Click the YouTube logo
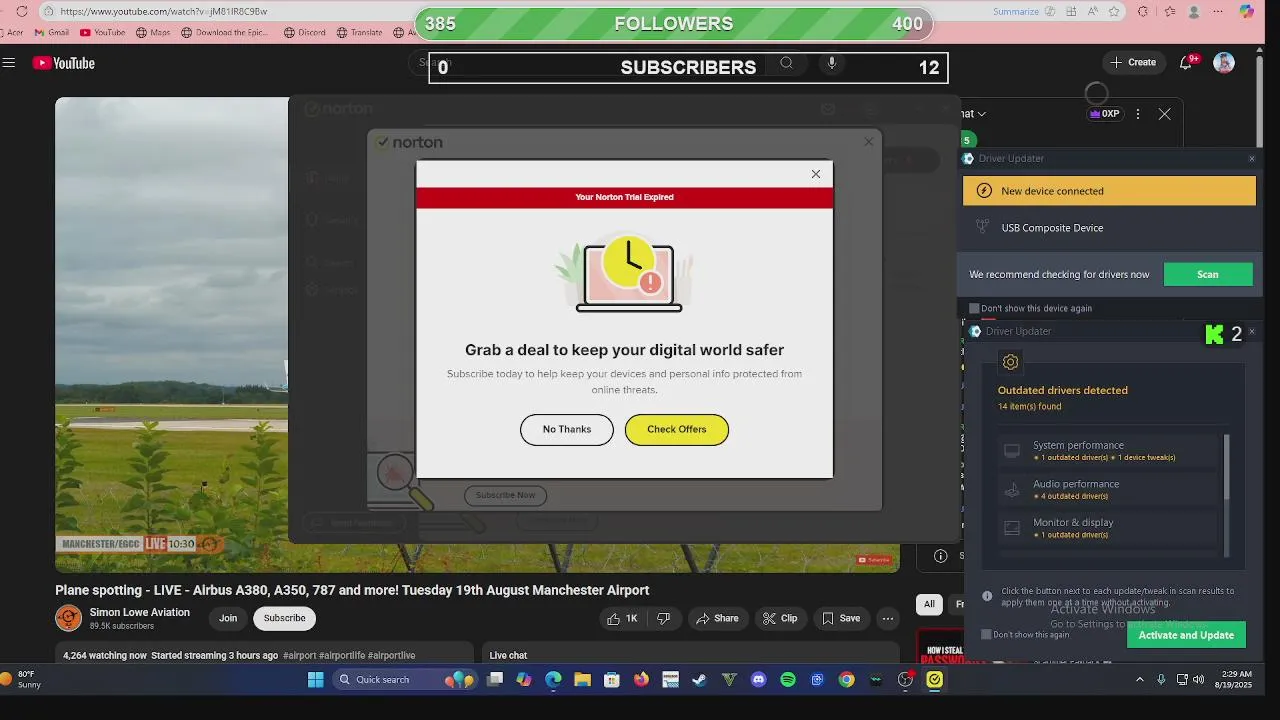 click(63, 63)
